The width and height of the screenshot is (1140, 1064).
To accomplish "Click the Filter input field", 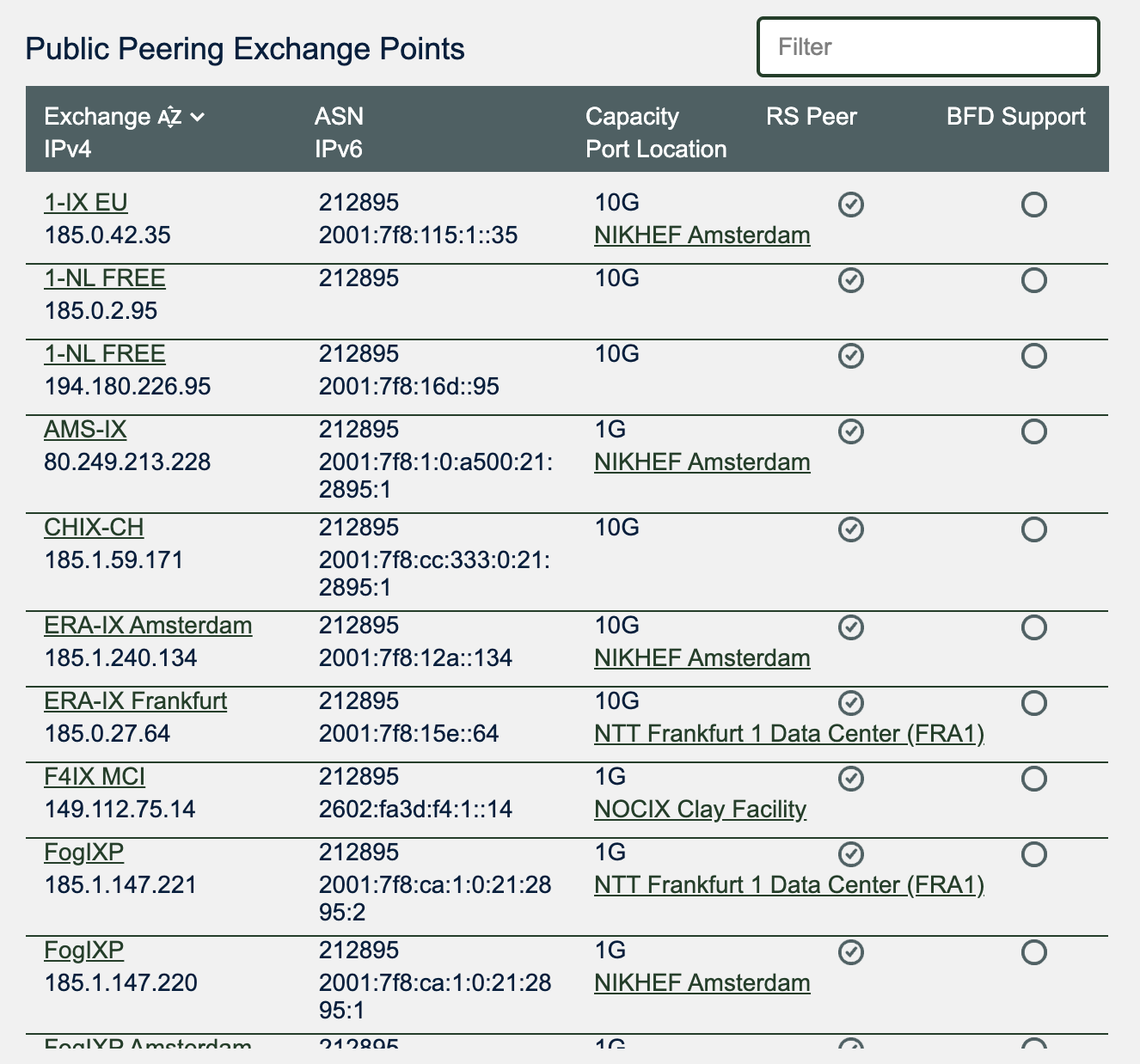I will (x=929, y=46).
